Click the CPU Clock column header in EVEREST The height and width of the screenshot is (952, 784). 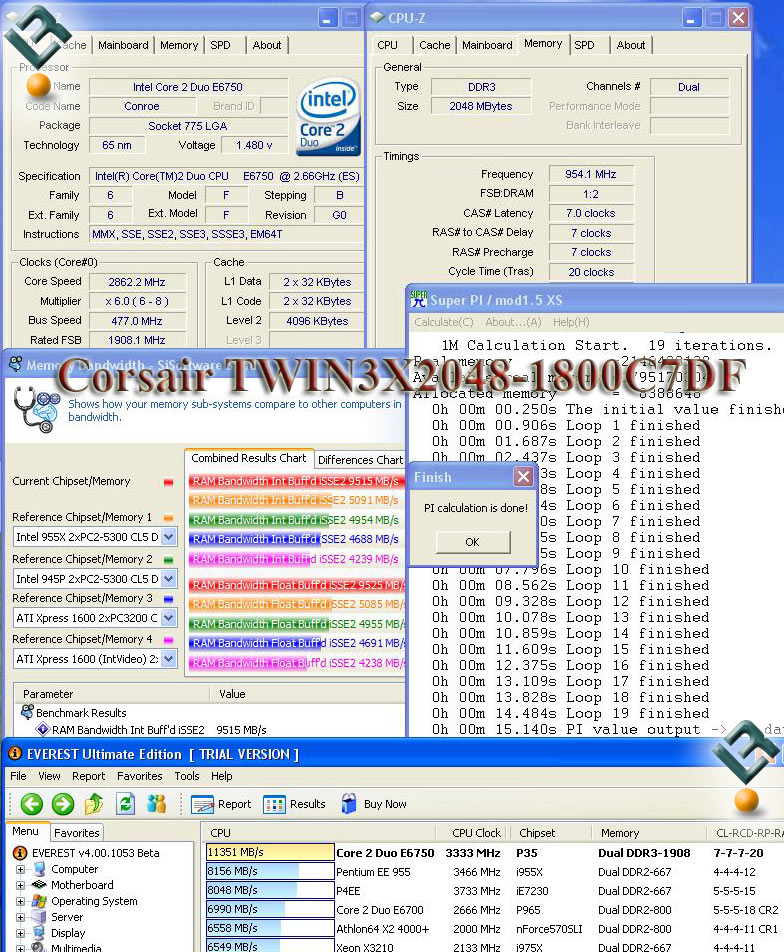point(477,833)
